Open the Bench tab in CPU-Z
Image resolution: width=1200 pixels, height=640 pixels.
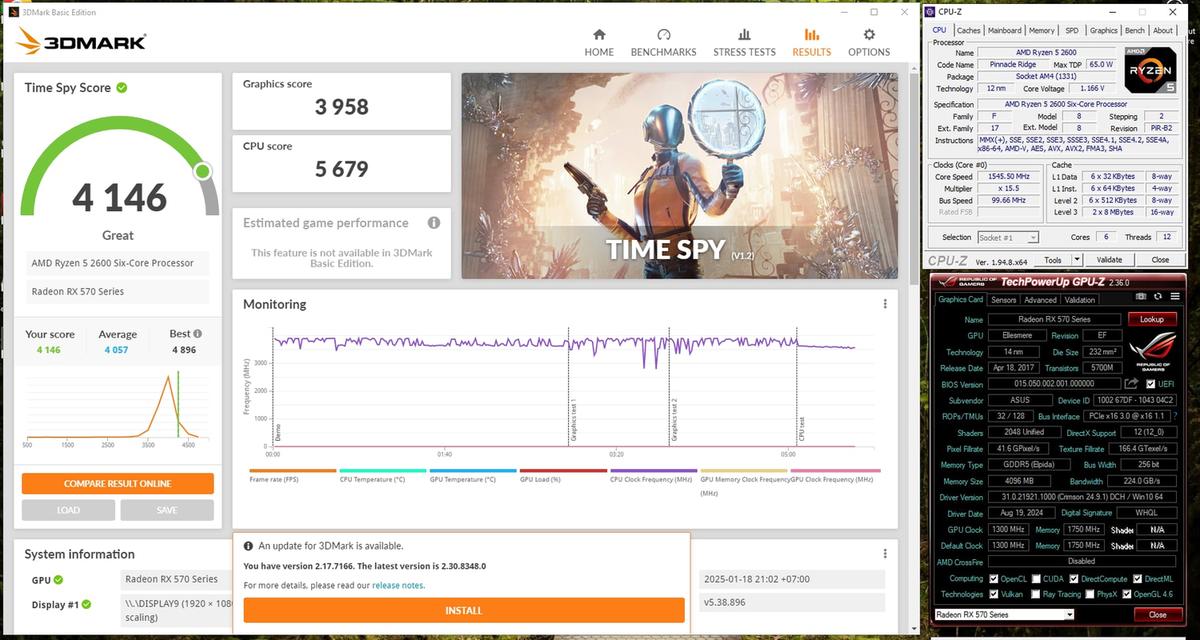(1135, 30)
